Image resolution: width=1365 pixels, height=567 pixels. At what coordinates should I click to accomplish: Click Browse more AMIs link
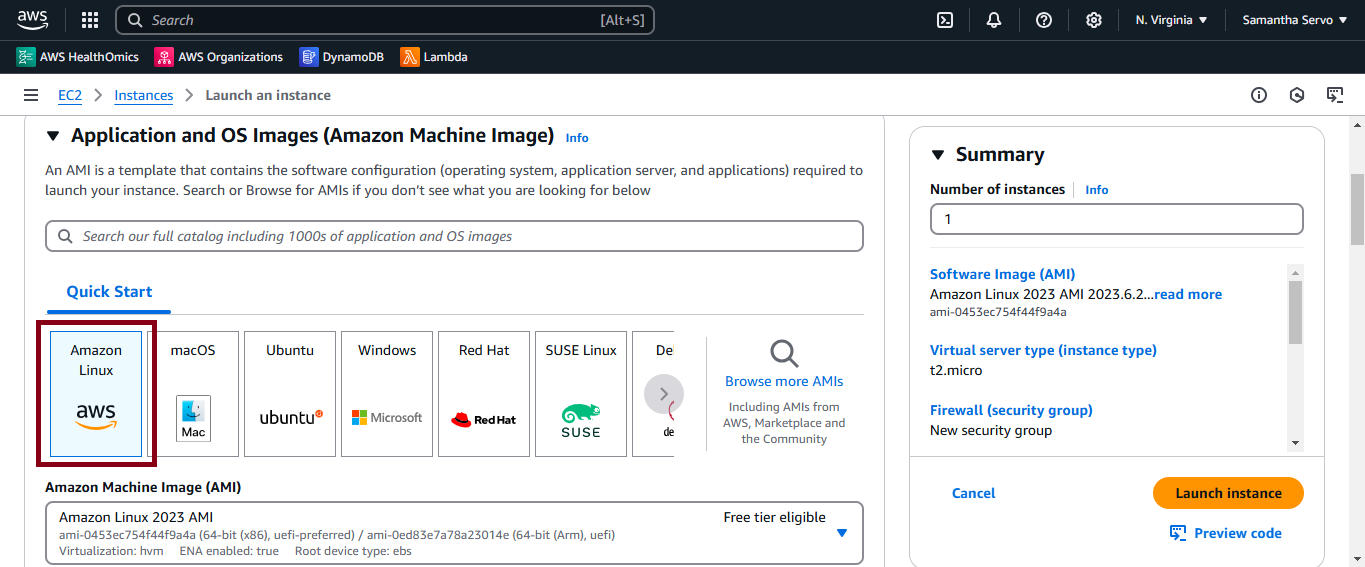[x=784, y=381]
